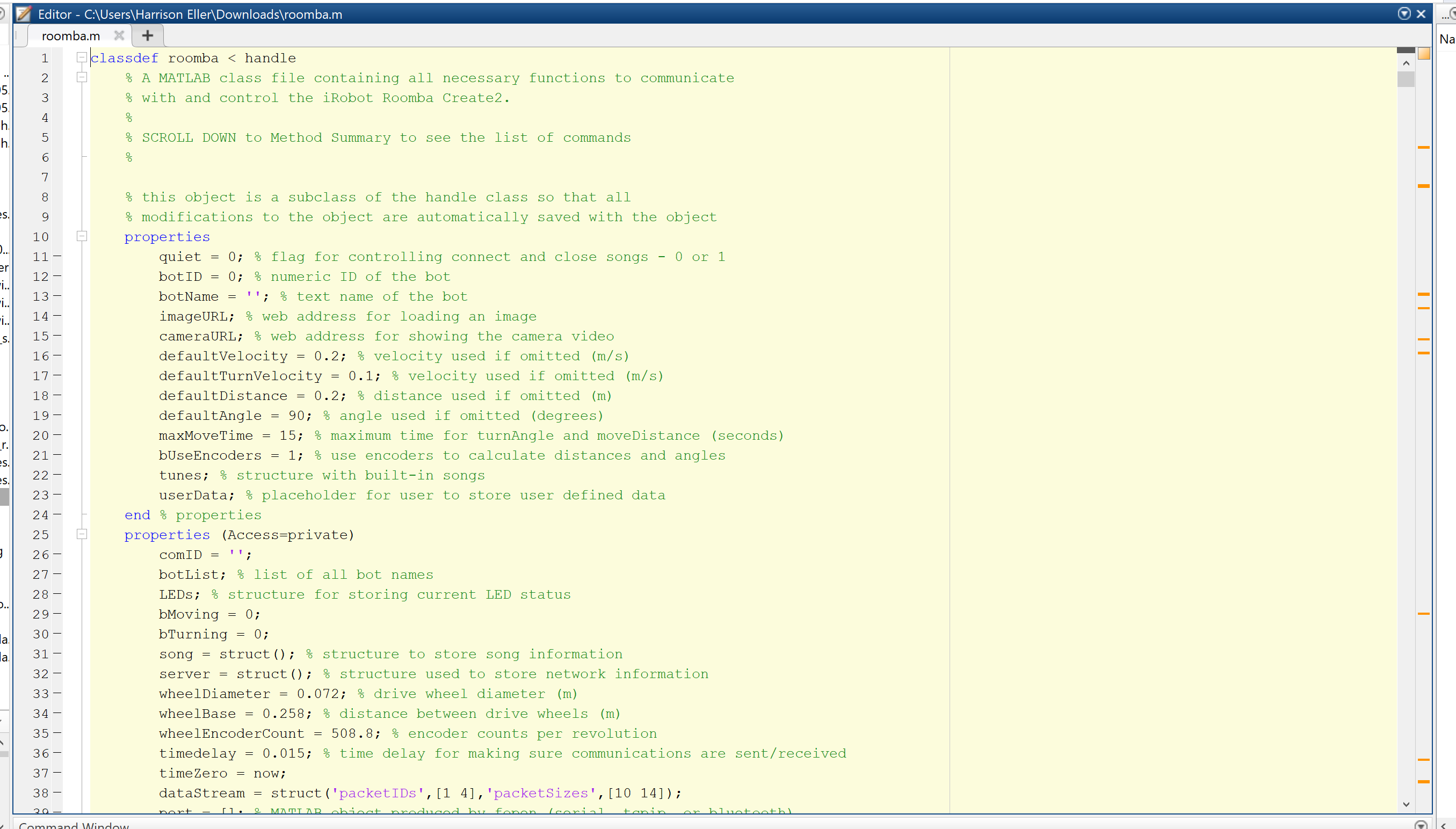Collapse the header comment fold at line 2
Screen dimensions: 1456x829
click(x=82, y=77)
